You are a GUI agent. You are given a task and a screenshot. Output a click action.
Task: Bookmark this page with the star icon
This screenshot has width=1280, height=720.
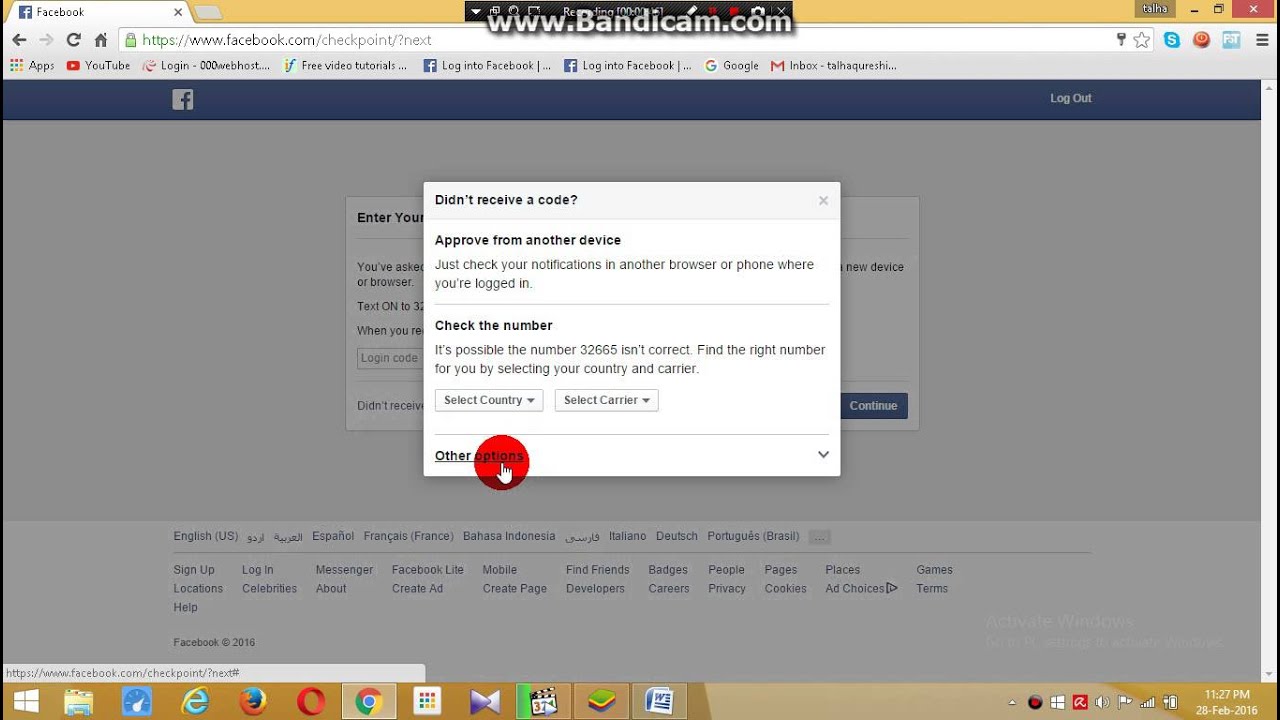pos(1142,40)
